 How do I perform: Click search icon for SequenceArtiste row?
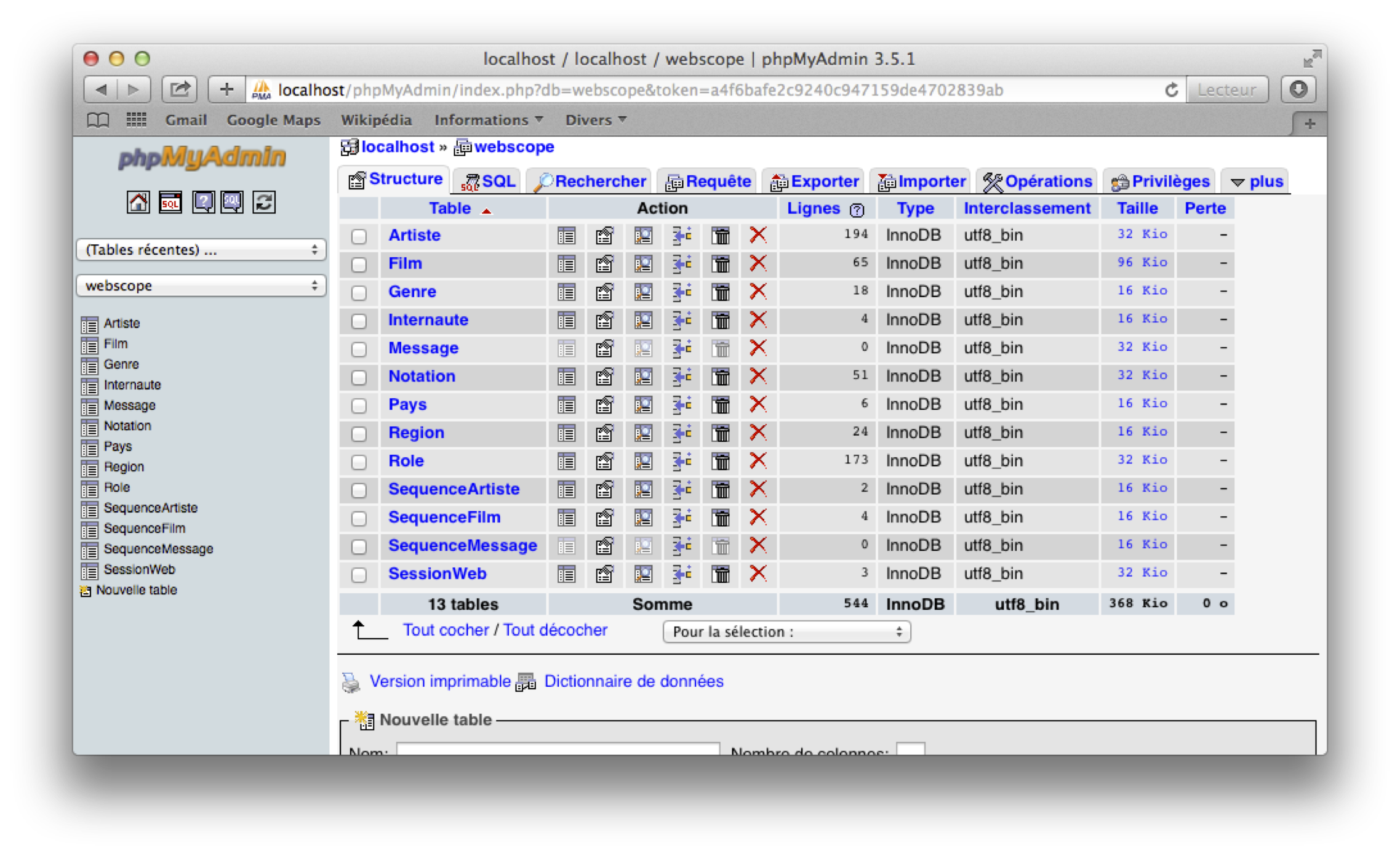[x=643, y=490]
